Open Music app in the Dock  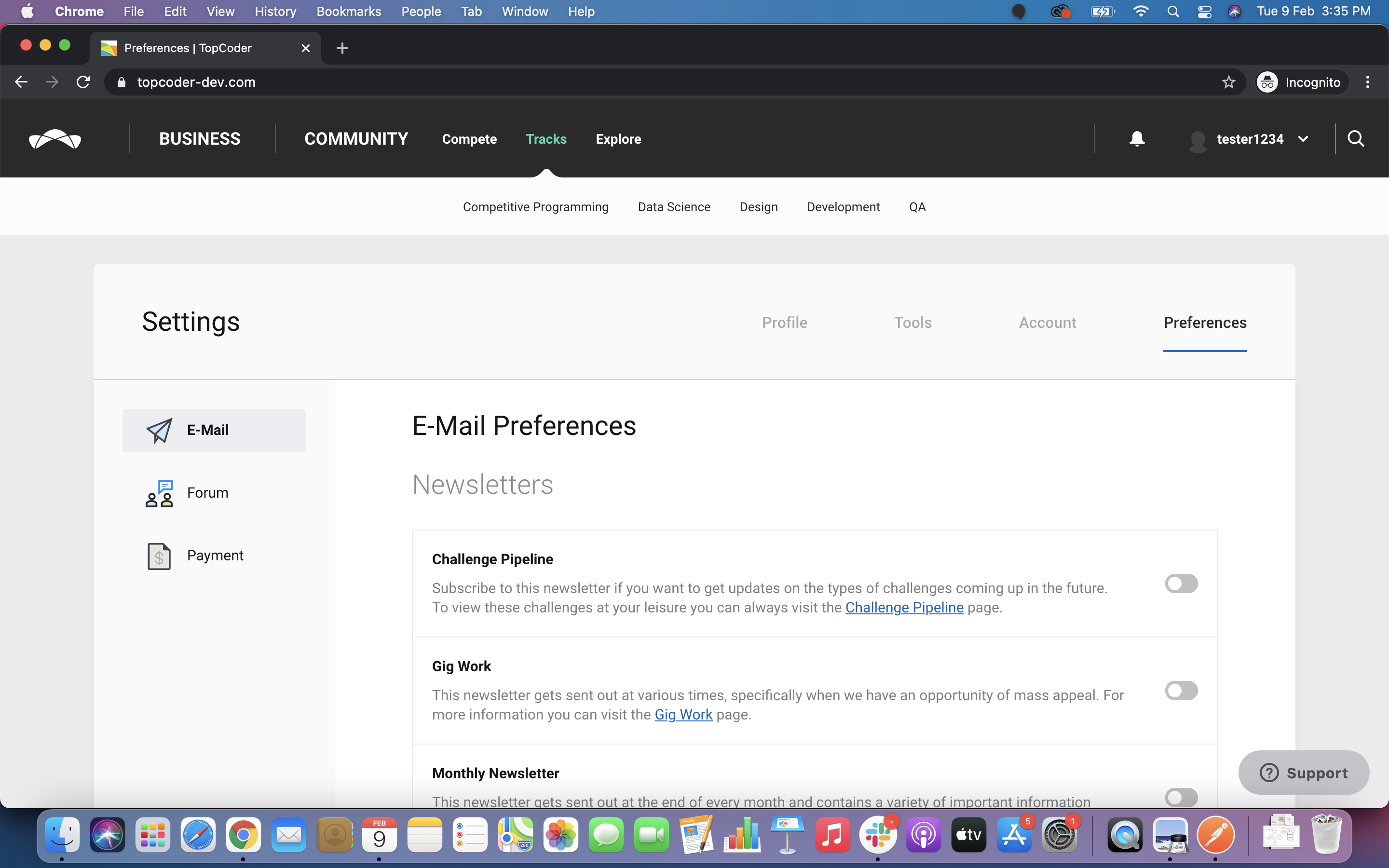click(832, 835)
